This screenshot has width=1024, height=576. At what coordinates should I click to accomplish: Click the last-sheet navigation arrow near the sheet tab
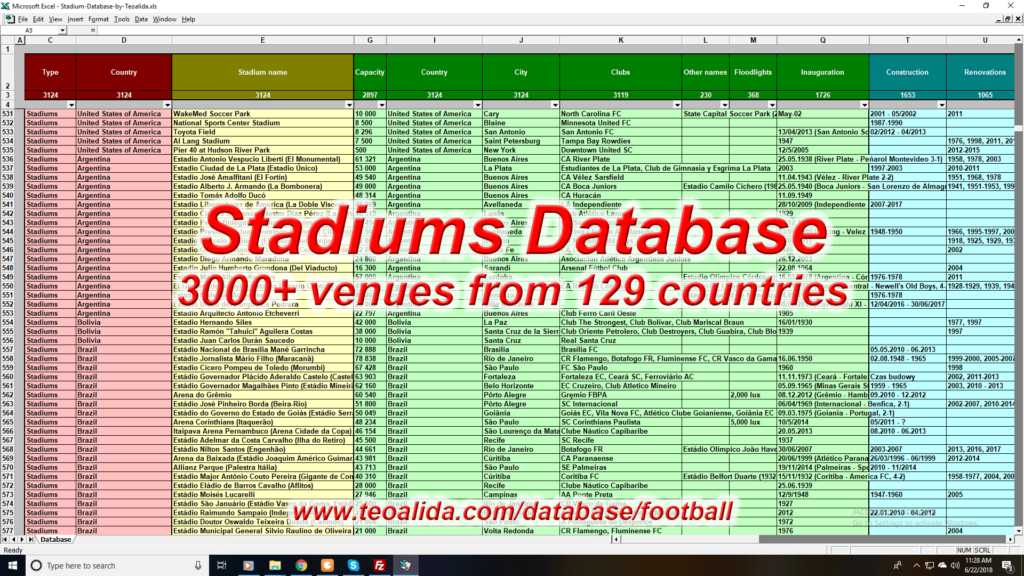click(31, 540)
